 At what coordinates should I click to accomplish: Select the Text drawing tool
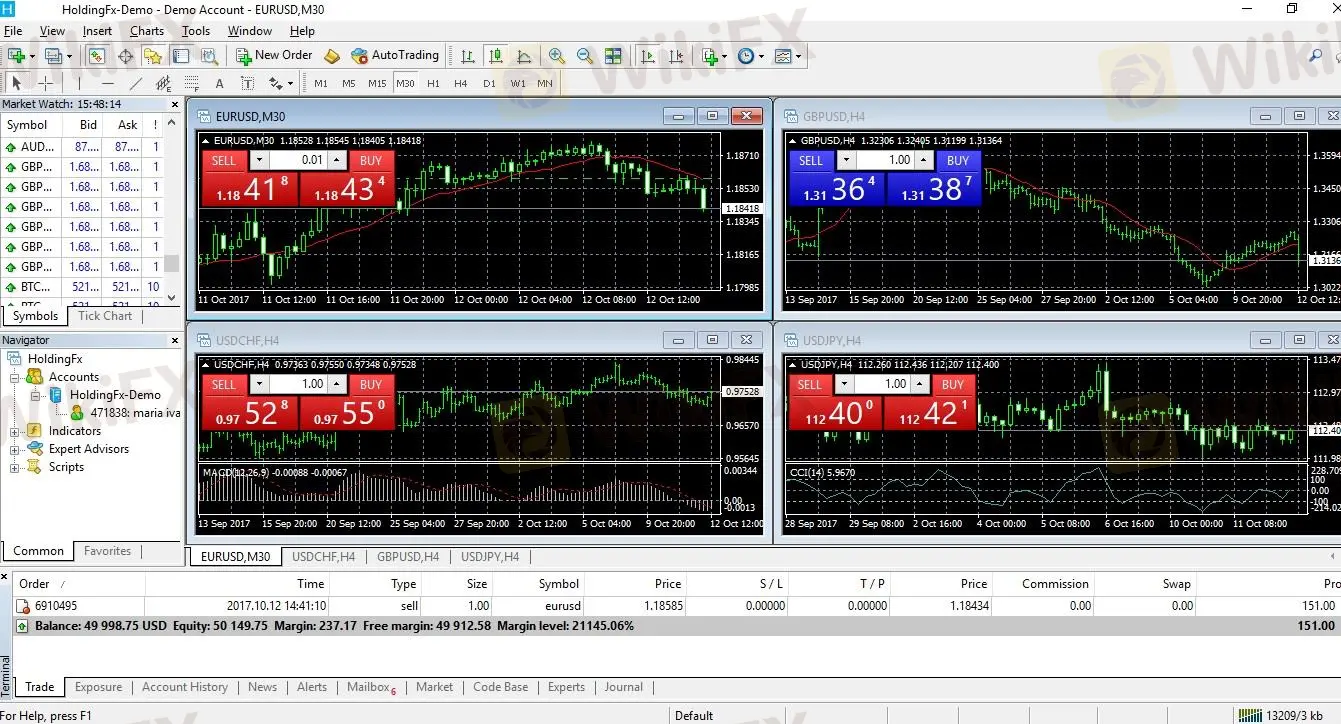(x=219, y=83)
